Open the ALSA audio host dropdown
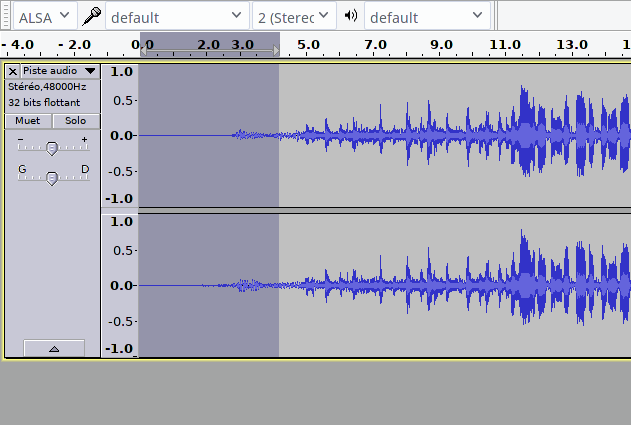631x425 pixels. 45,17
